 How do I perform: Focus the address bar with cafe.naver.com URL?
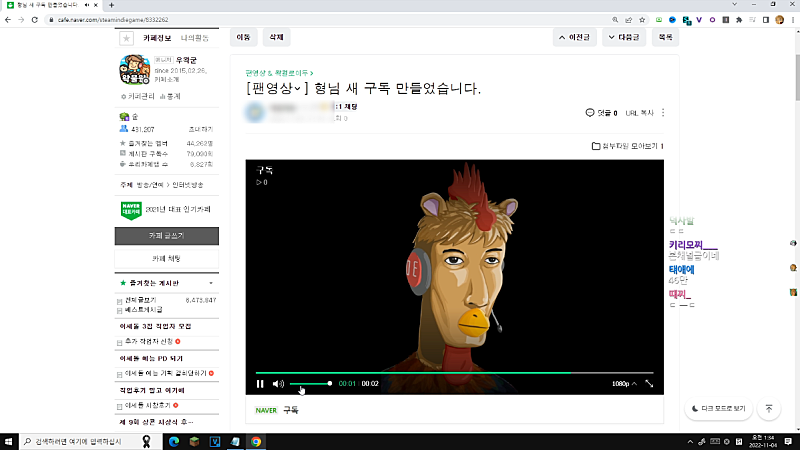(113, 20)
